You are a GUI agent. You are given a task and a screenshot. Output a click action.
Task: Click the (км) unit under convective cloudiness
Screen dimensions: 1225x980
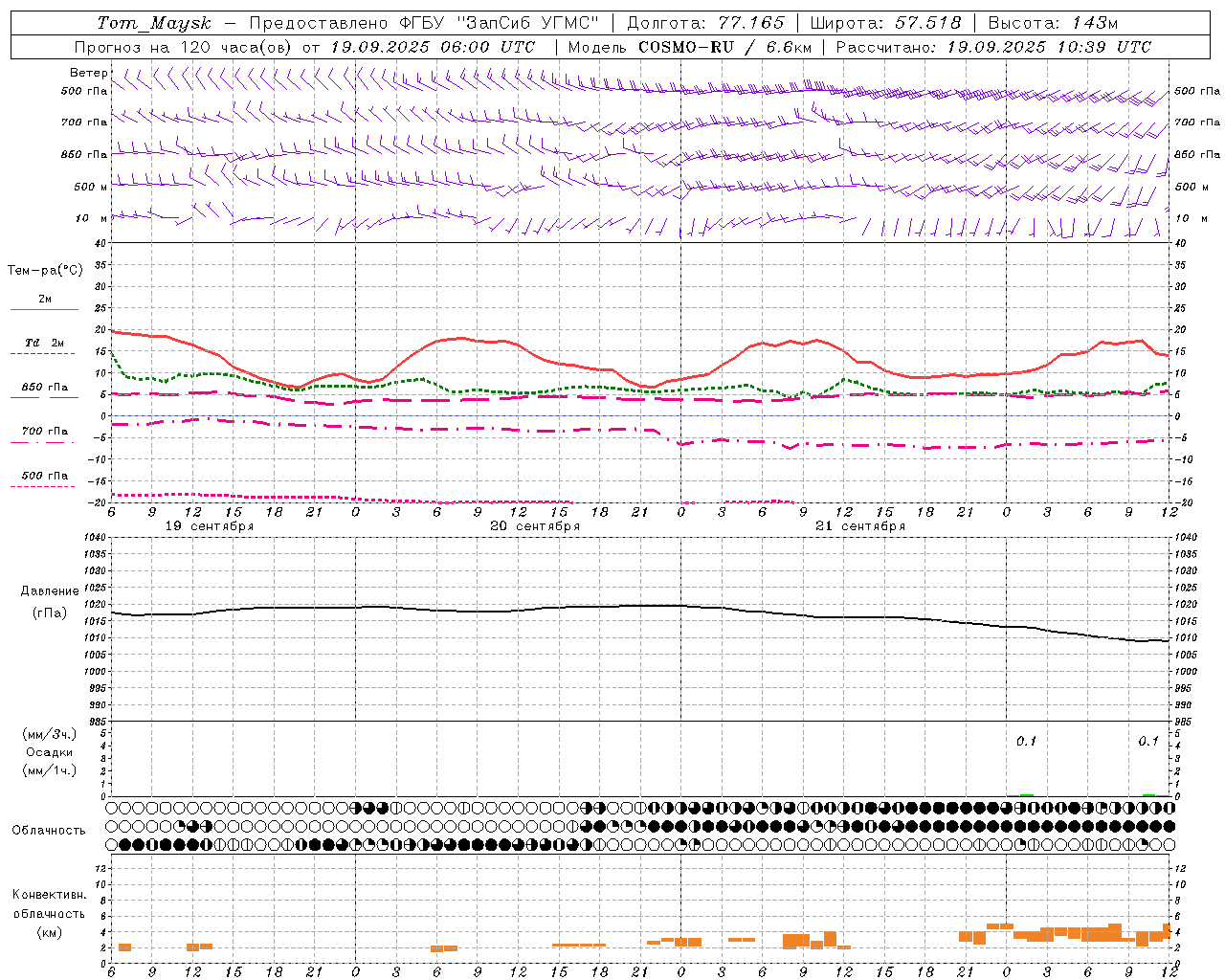click(49, 932)
